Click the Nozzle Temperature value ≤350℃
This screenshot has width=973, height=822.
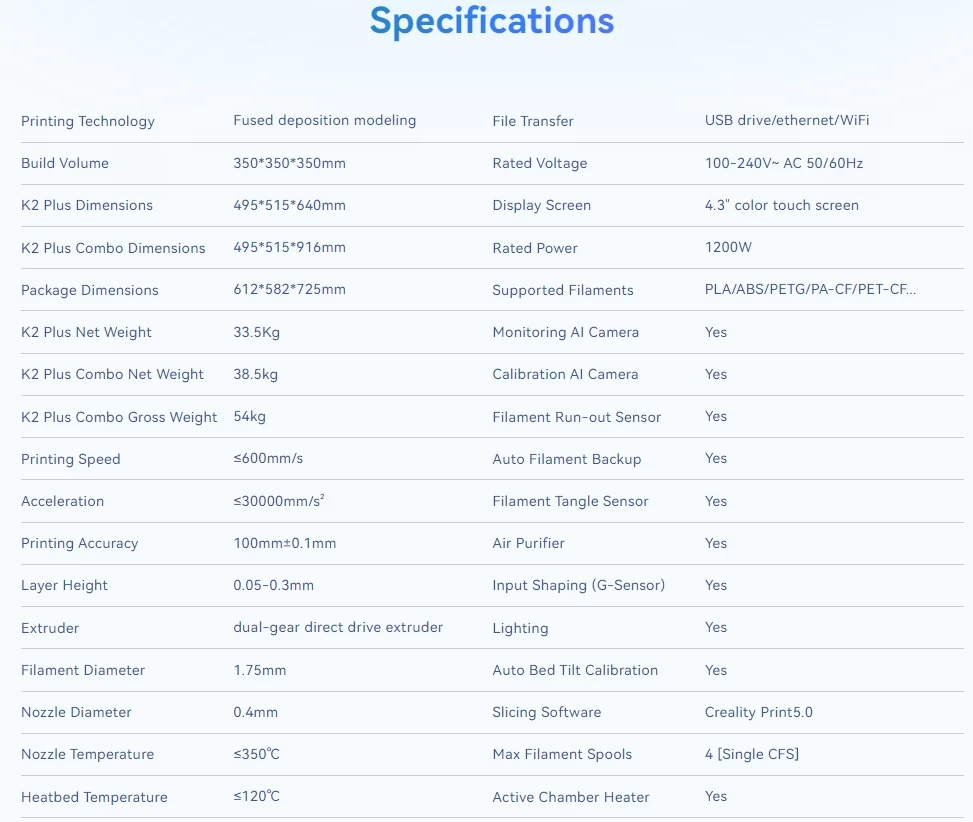tap(256, 754)
